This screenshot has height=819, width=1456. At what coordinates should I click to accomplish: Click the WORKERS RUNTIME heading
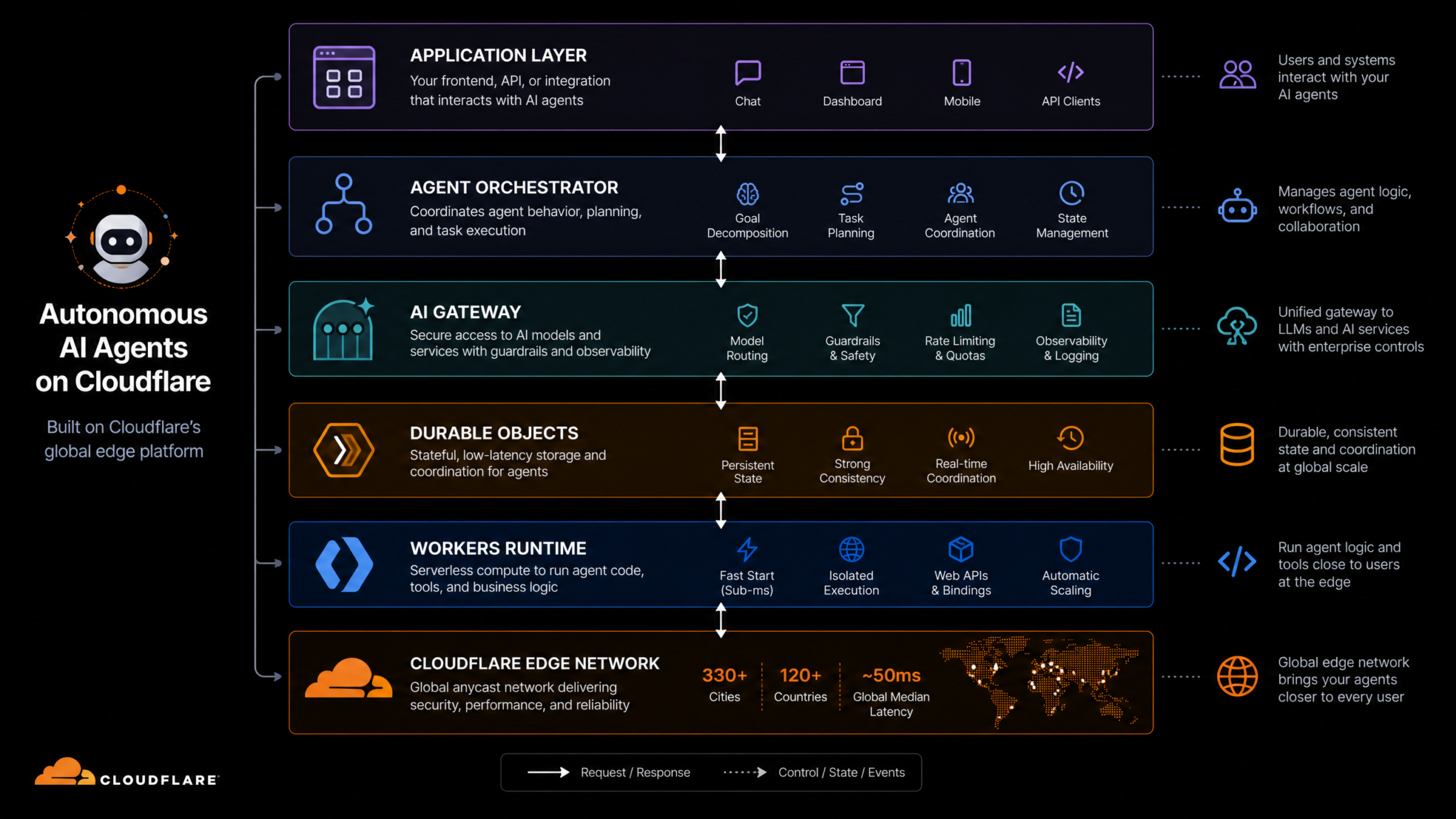coord(498,548)
